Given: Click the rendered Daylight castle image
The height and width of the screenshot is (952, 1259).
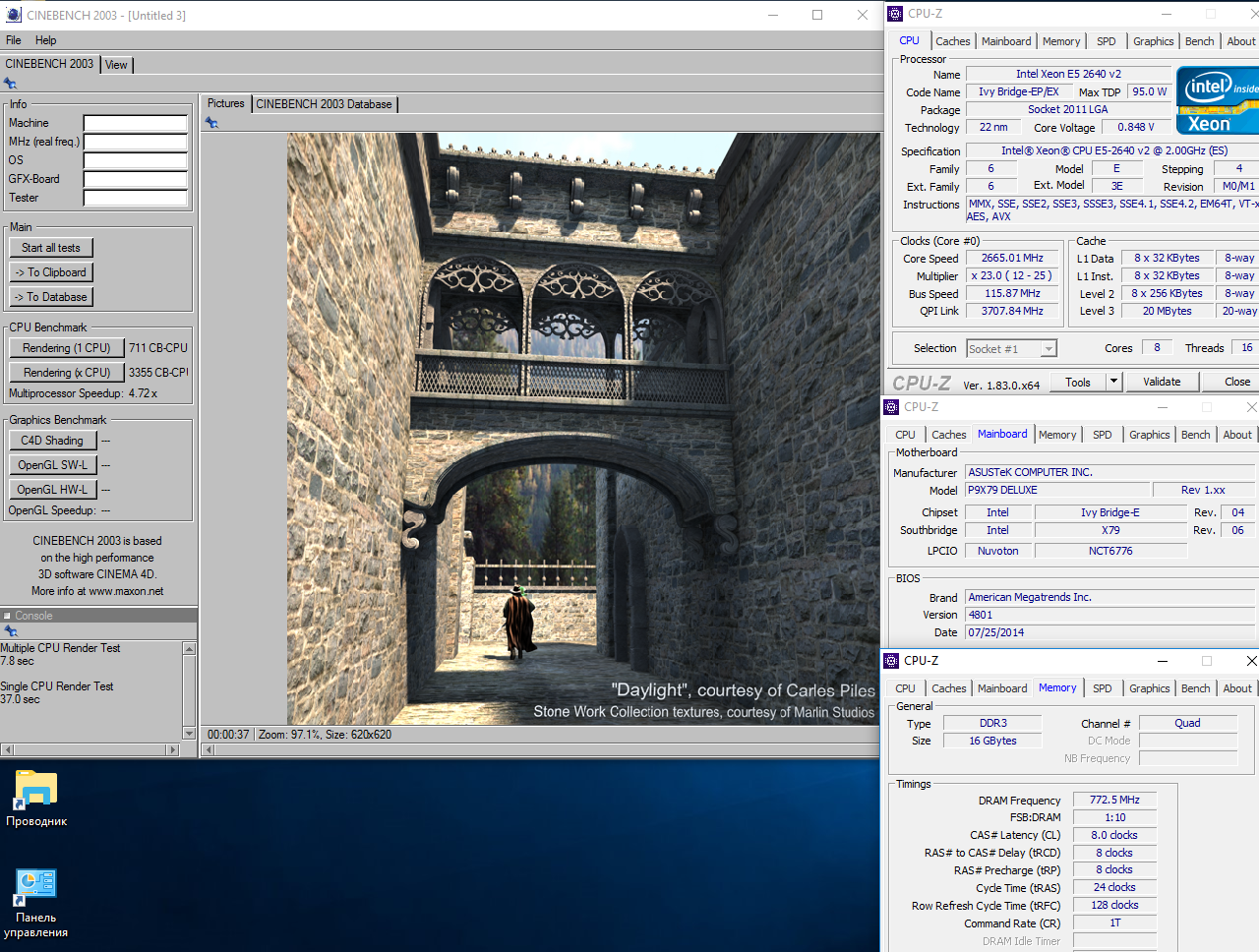Looking at the screenshot, I should [583, 429].
